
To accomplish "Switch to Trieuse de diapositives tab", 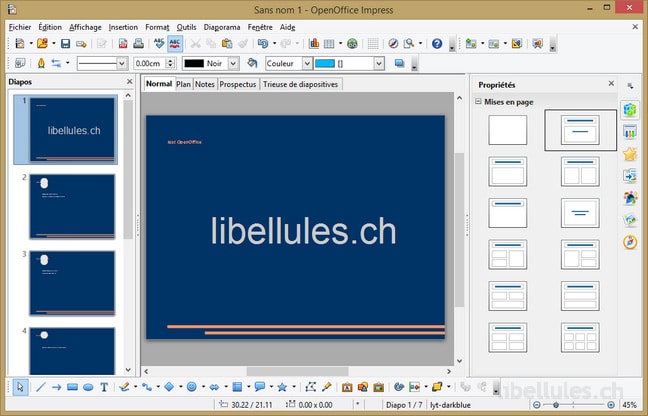I will point(300,84).
